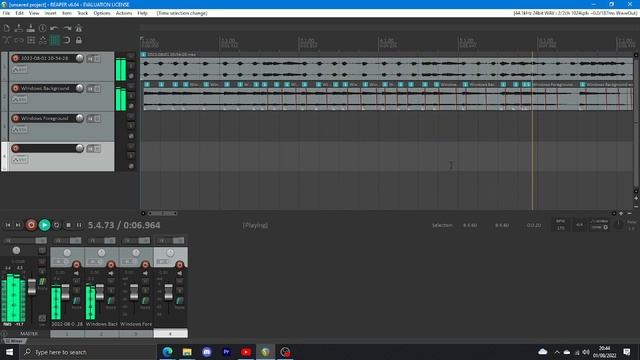The image size is (640, 360).
Task: Open Microsoft Edge from the taskbar
Action: pos(167,352)
